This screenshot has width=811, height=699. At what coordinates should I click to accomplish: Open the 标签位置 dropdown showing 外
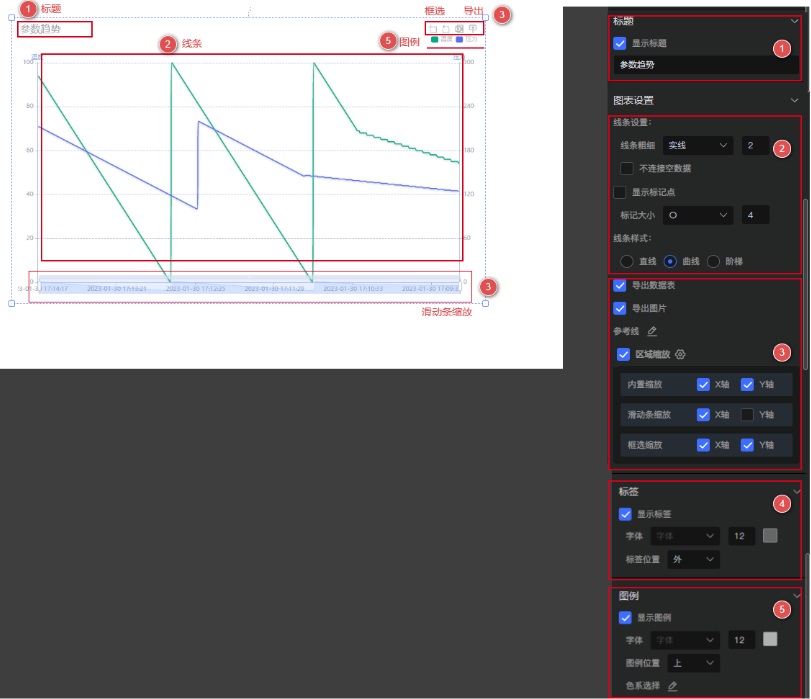(x=694, y=559)
